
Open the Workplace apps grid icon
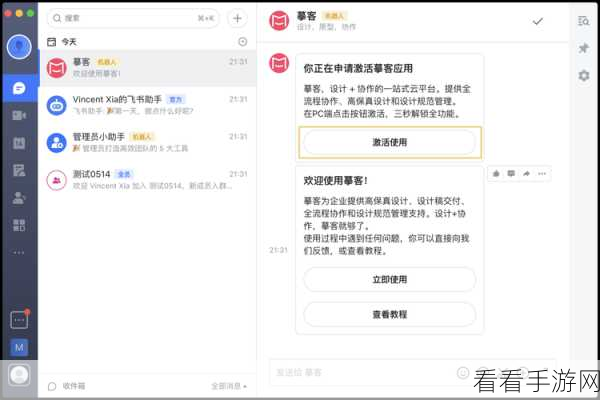(19, 225)
